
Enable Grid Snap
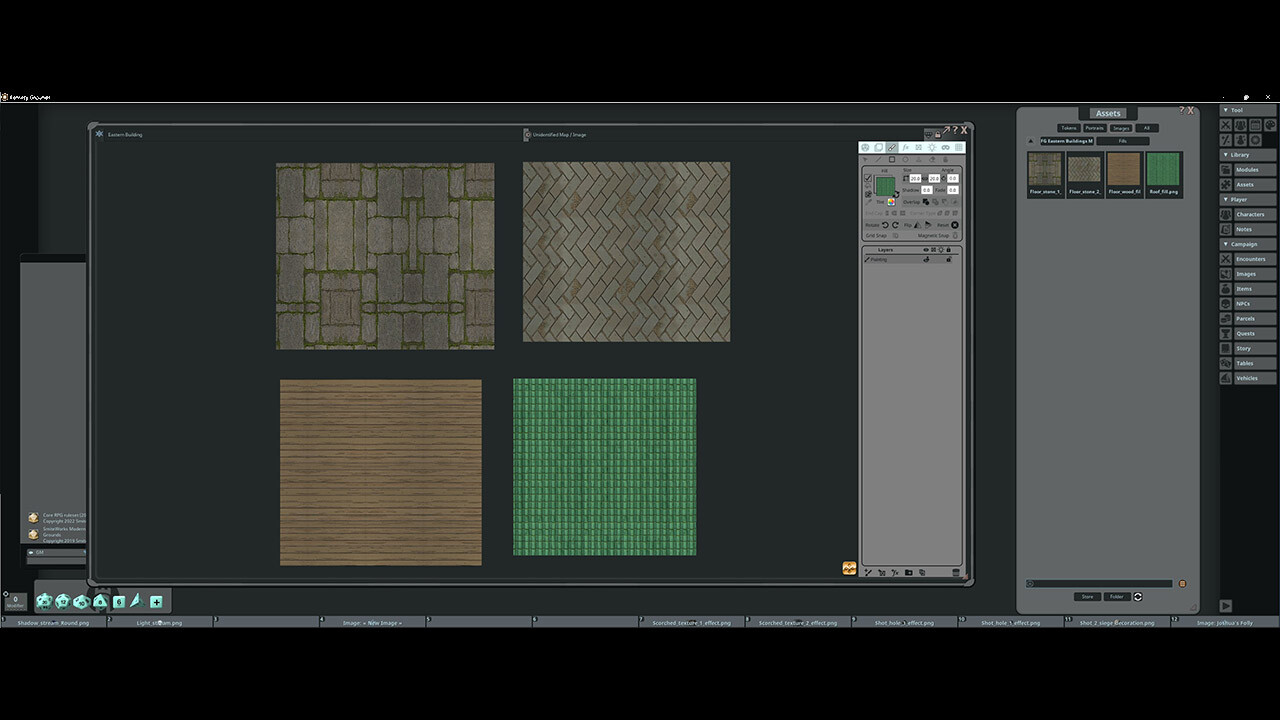click(895, 235)
